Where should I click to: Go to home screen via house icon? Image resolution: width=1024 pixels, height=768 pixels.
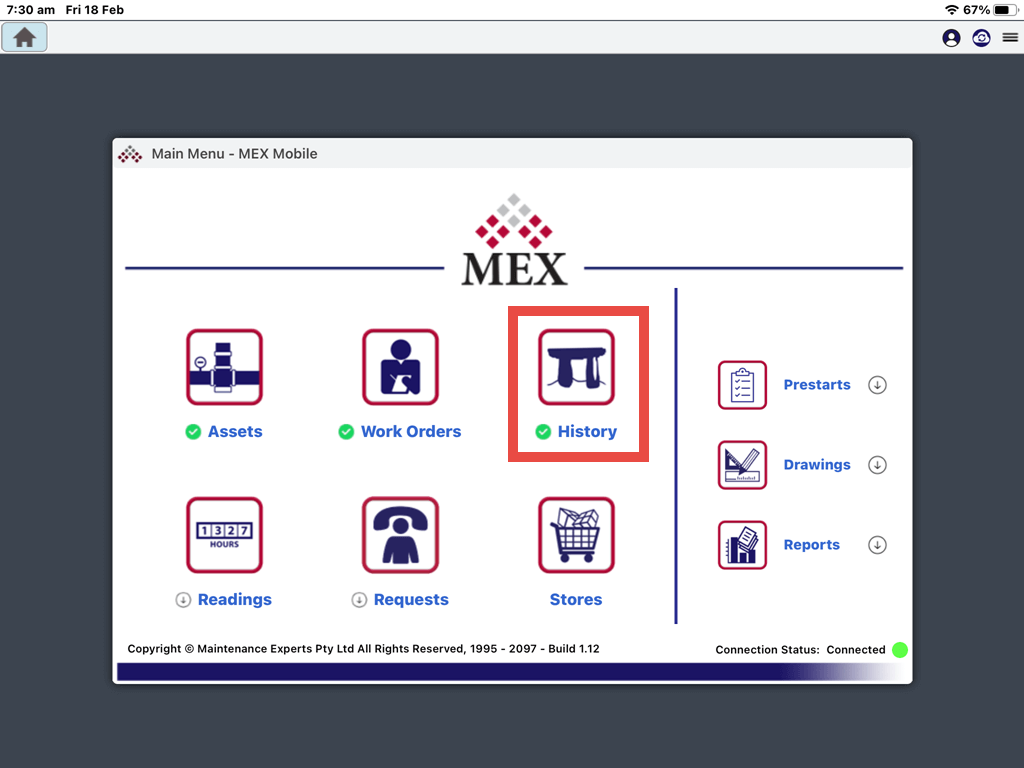pos(25,37)
